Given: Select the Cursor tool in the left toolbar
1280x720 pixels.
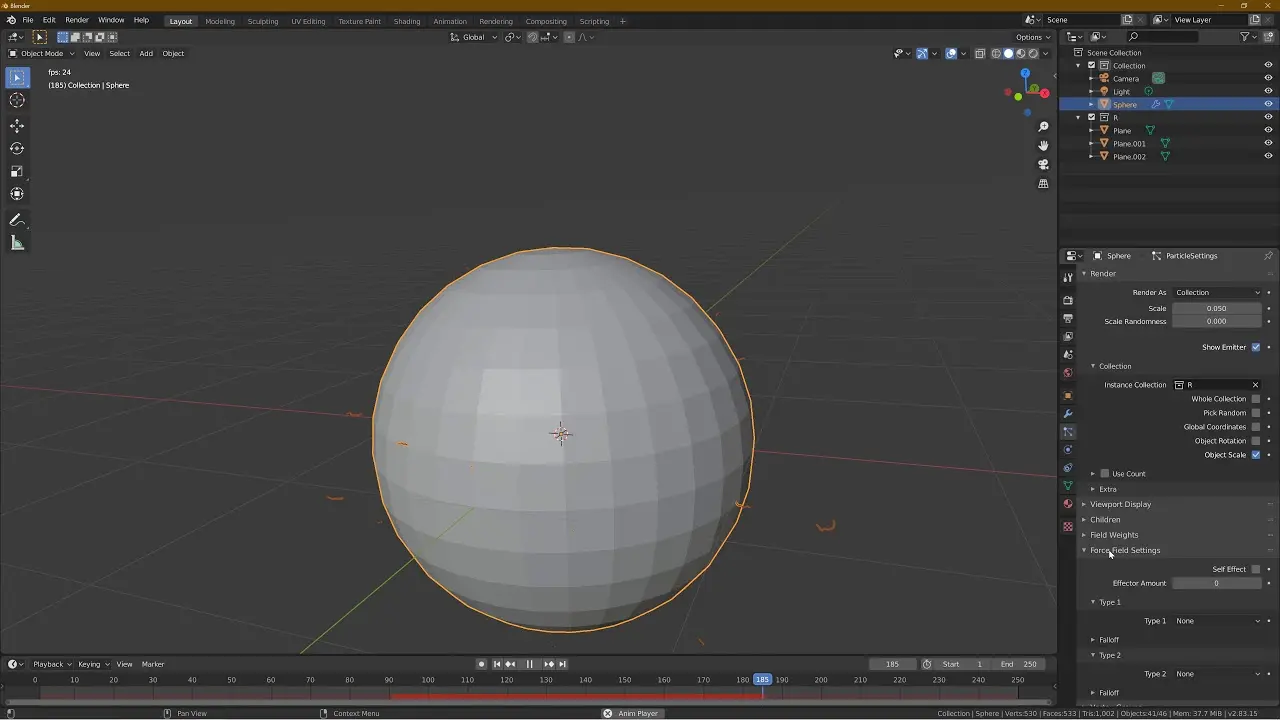Looking at the screenshot, I should coord(17,100).
